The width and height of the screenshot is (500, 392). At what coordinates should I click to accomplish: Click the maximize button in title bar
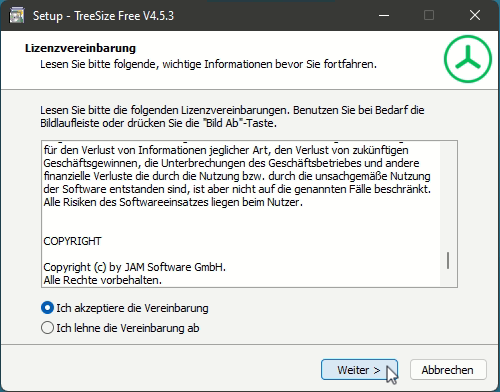[429, 15]
